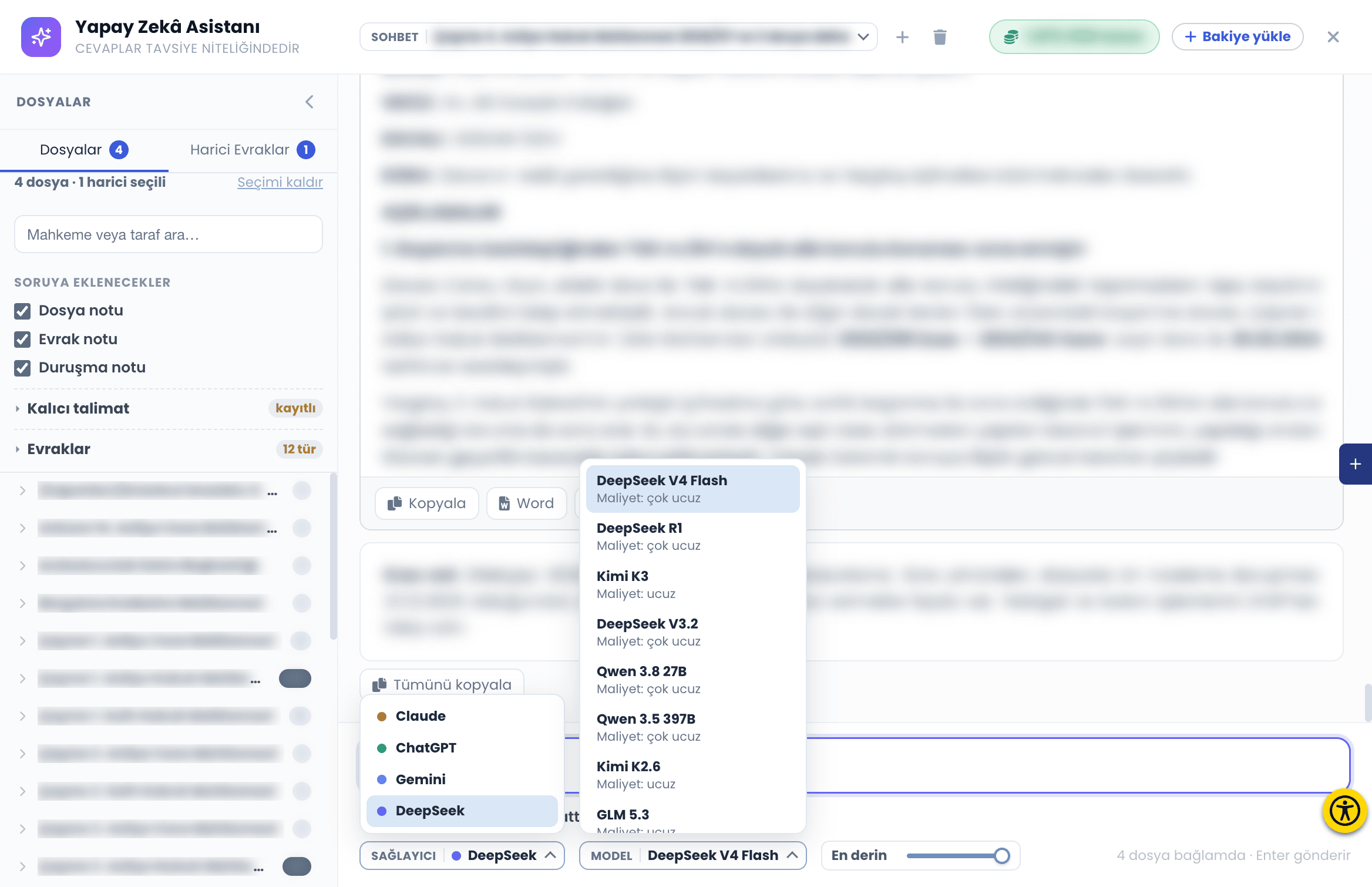
Task: Expand the Evraklar section
Action: 168,449
